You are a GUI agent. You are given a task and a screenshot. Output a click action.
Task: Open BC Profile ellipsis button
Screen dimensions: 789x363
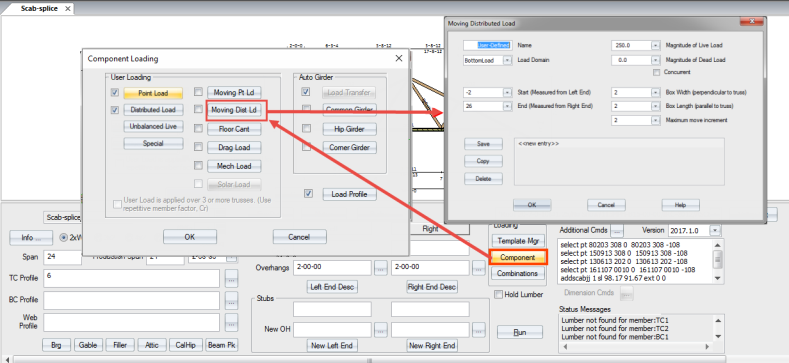coord(231,301)
